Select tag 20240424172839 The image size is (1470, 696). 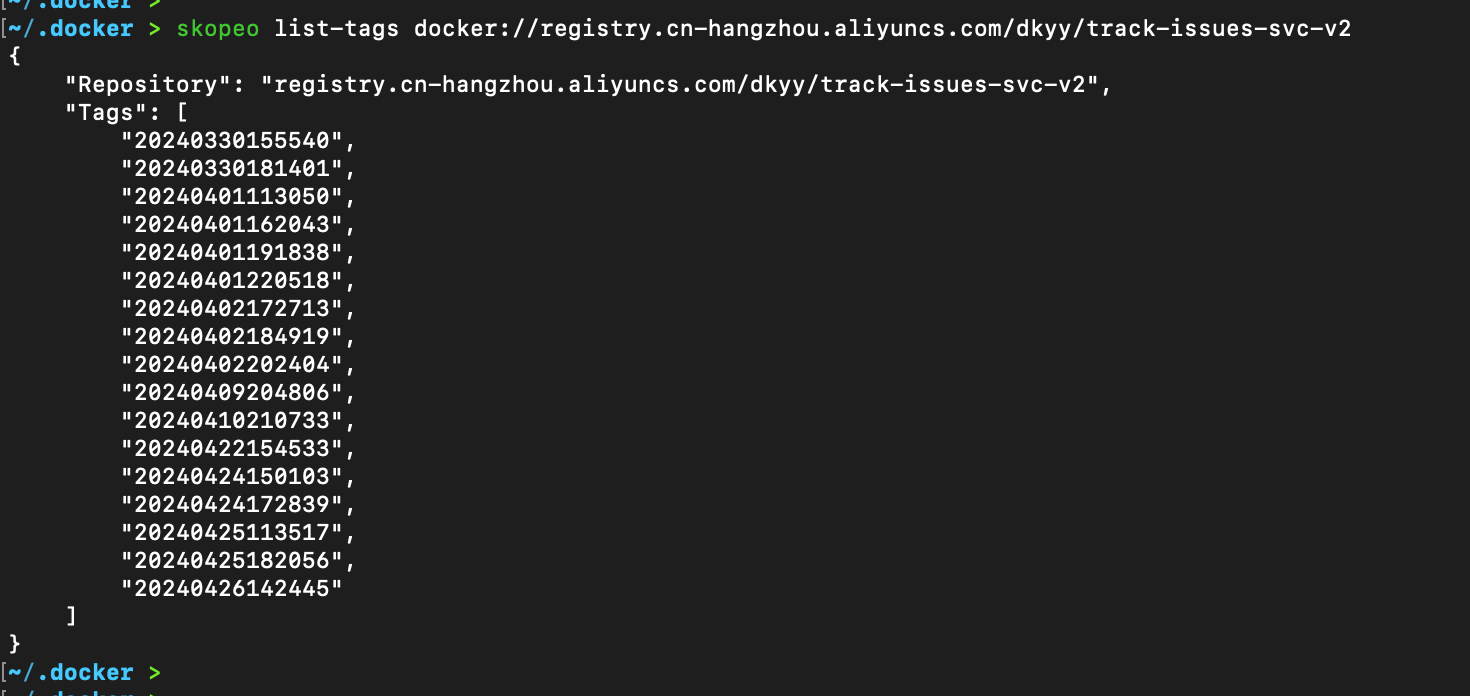(x=232, y=504)
